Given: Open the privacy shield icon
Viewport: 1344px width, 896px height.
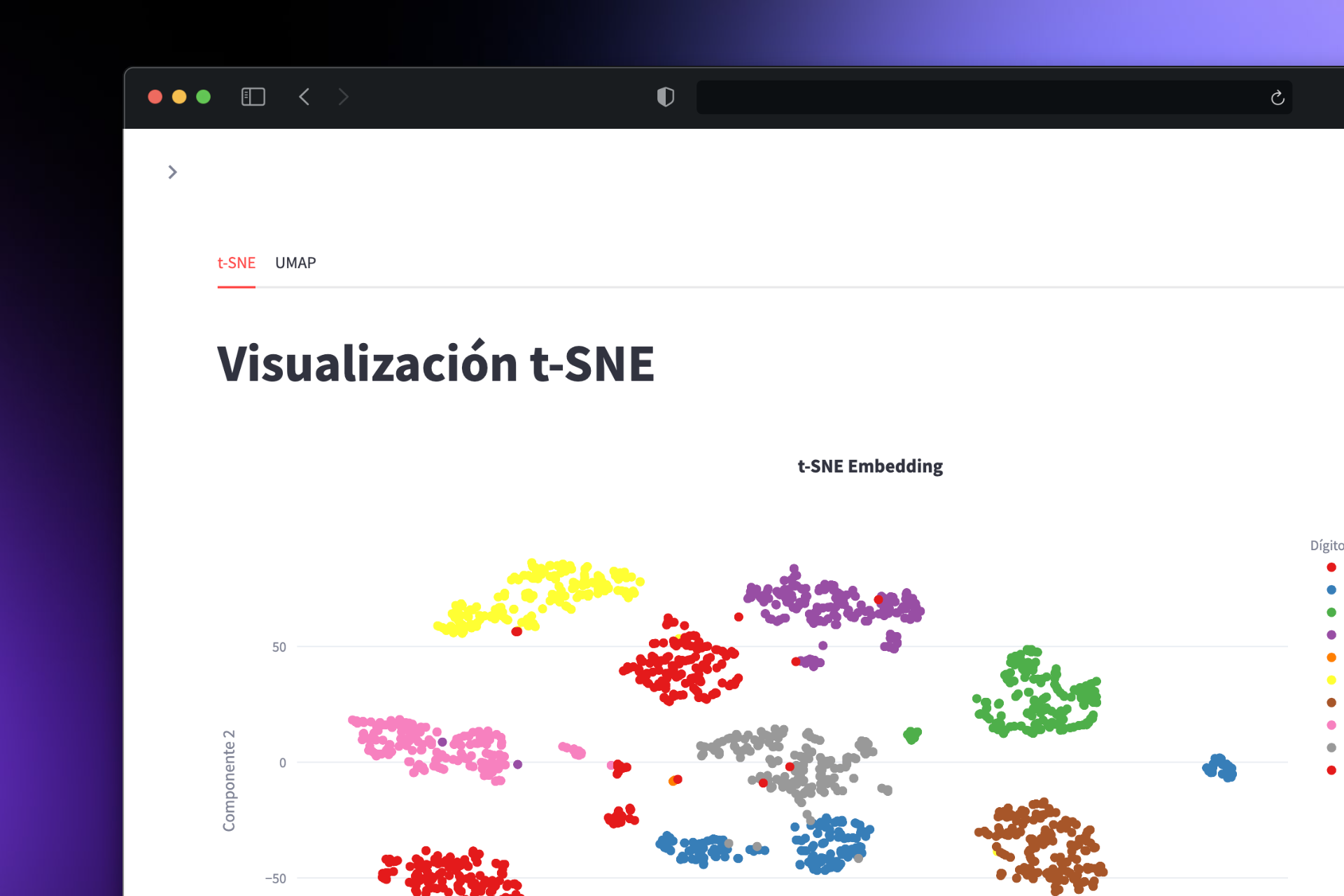Looking at the screenshot, I should [x=665, y=97].
